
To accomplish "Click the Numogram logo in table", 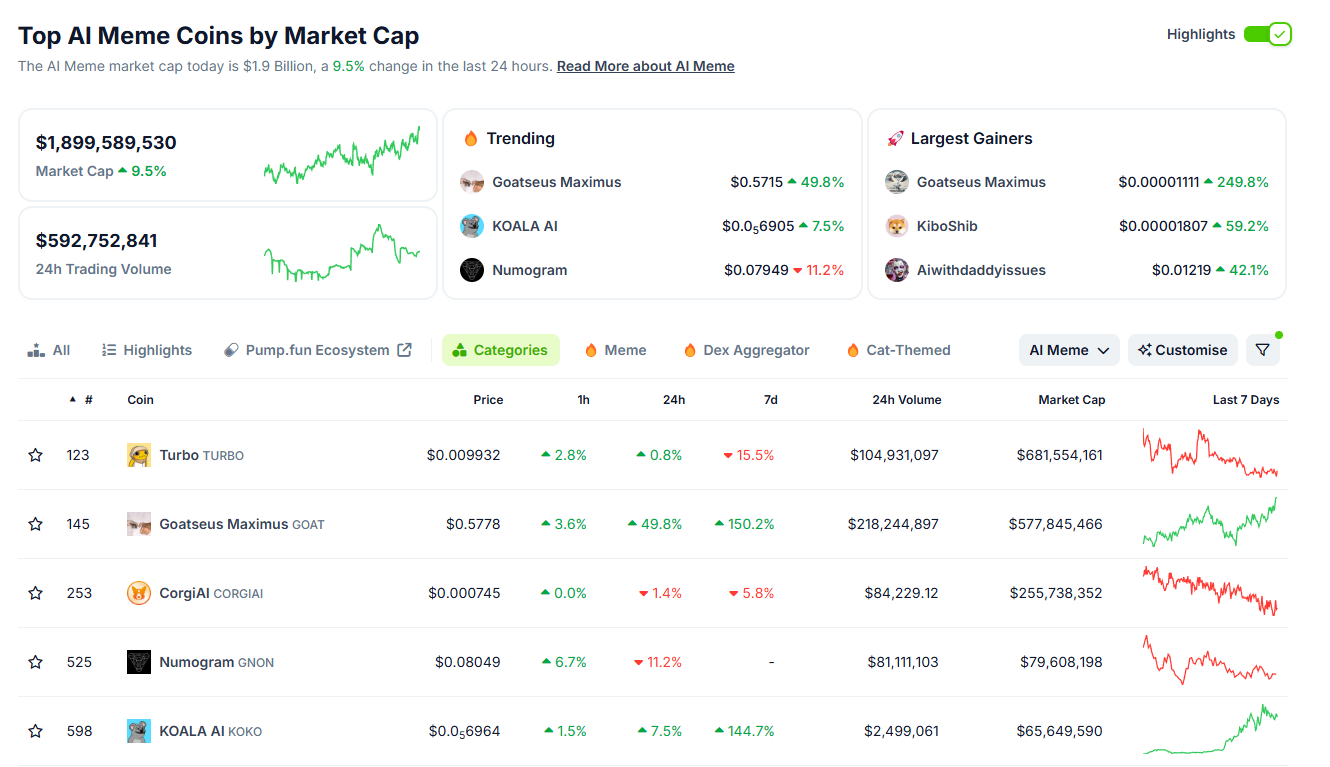I will [139, 662].
